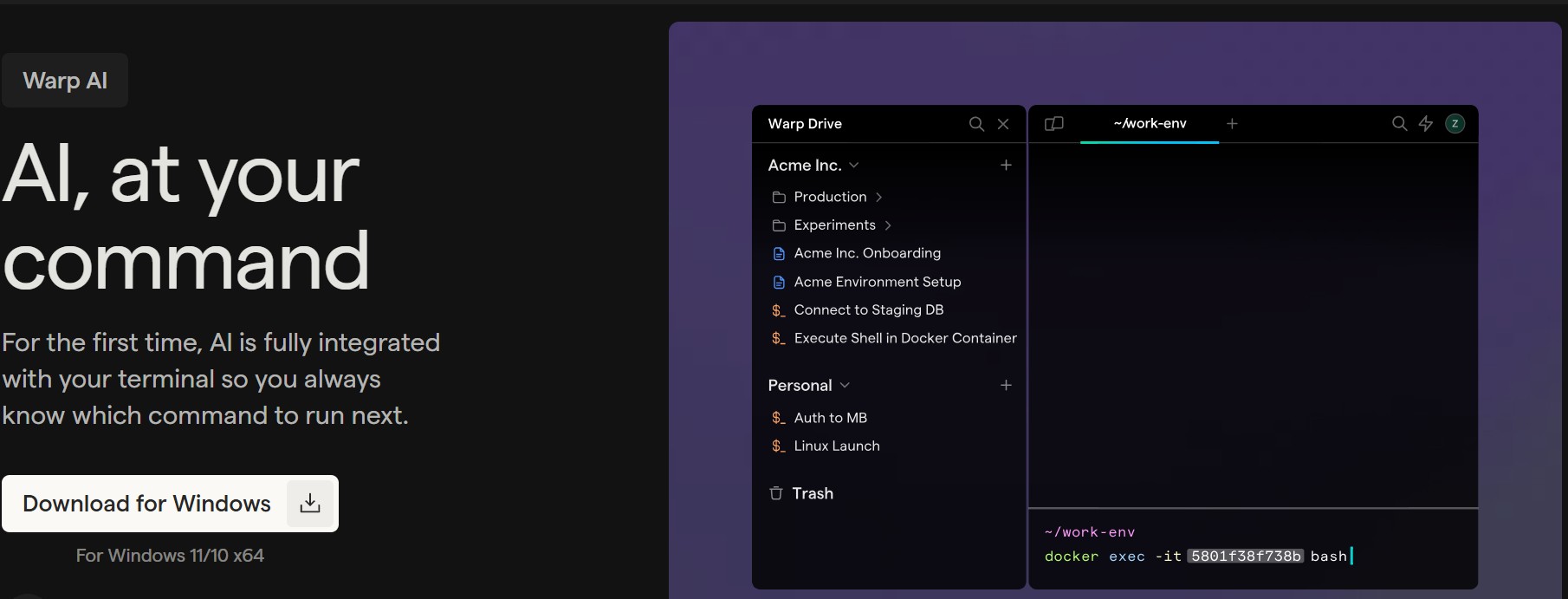This screenshot has height=599, width=1568.
Task: Click the terminal search magnifier icon
Action: tap(1399, 124)
